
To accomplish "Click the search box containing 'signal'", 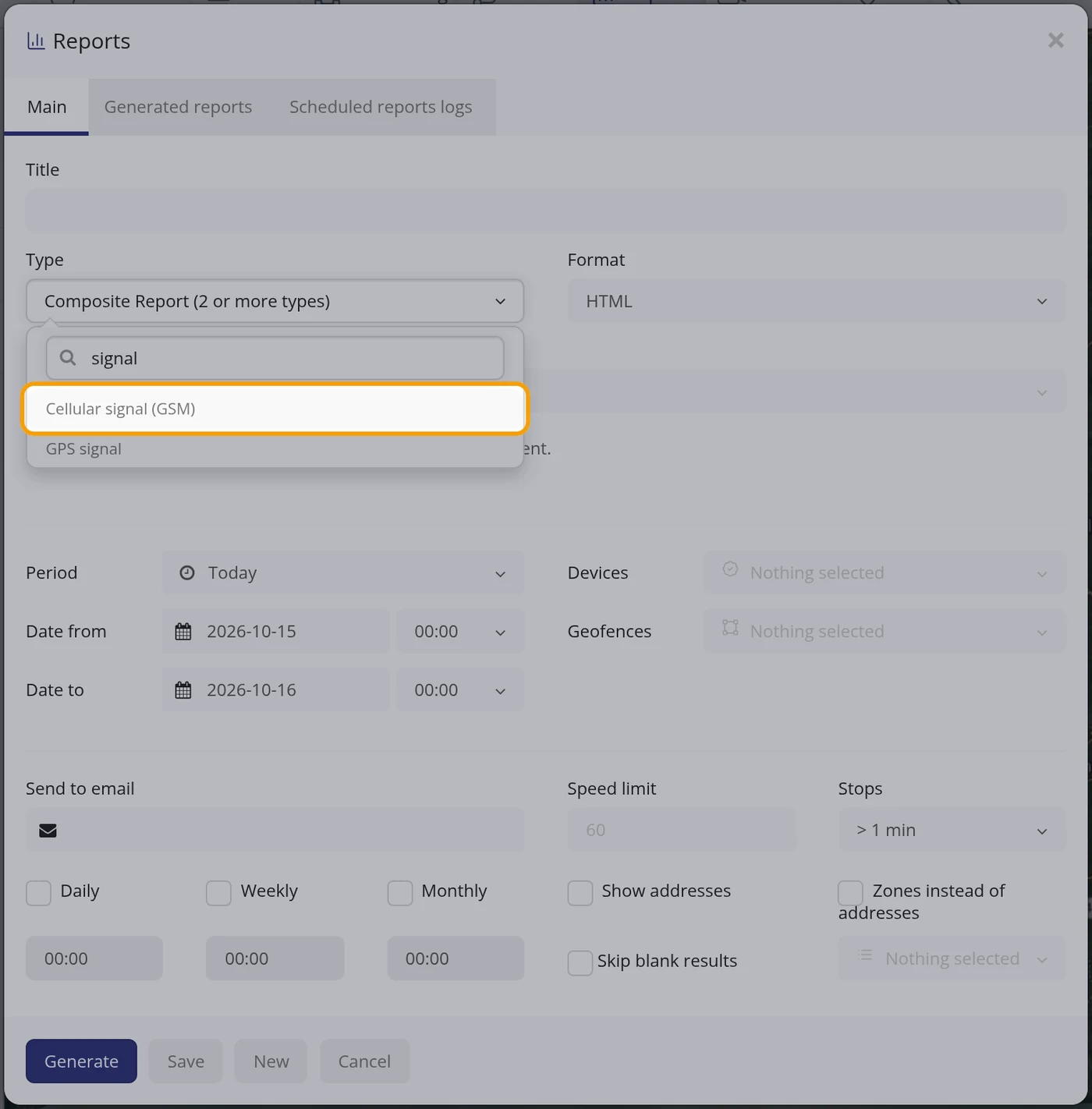I will click(275, 358).
